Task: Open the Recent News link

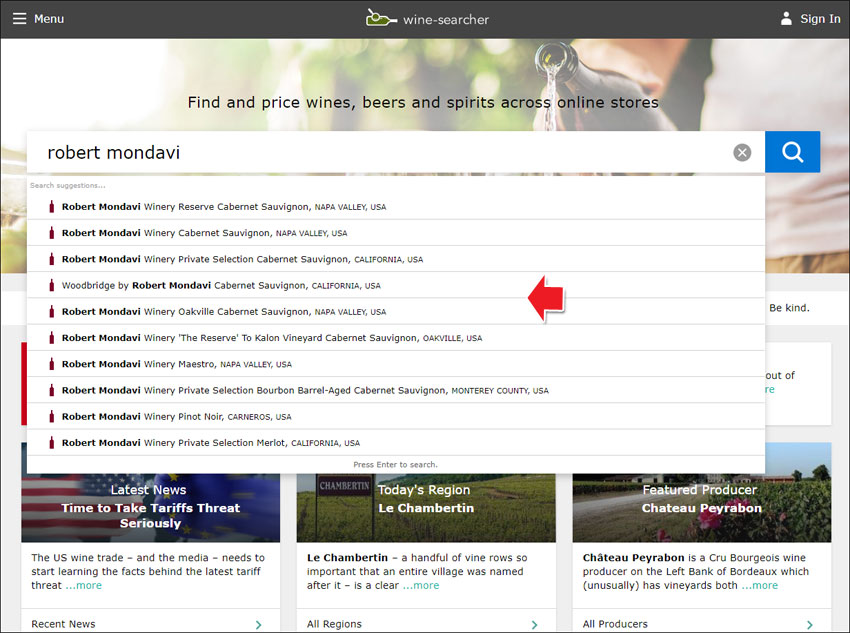Action: [63, 624]
